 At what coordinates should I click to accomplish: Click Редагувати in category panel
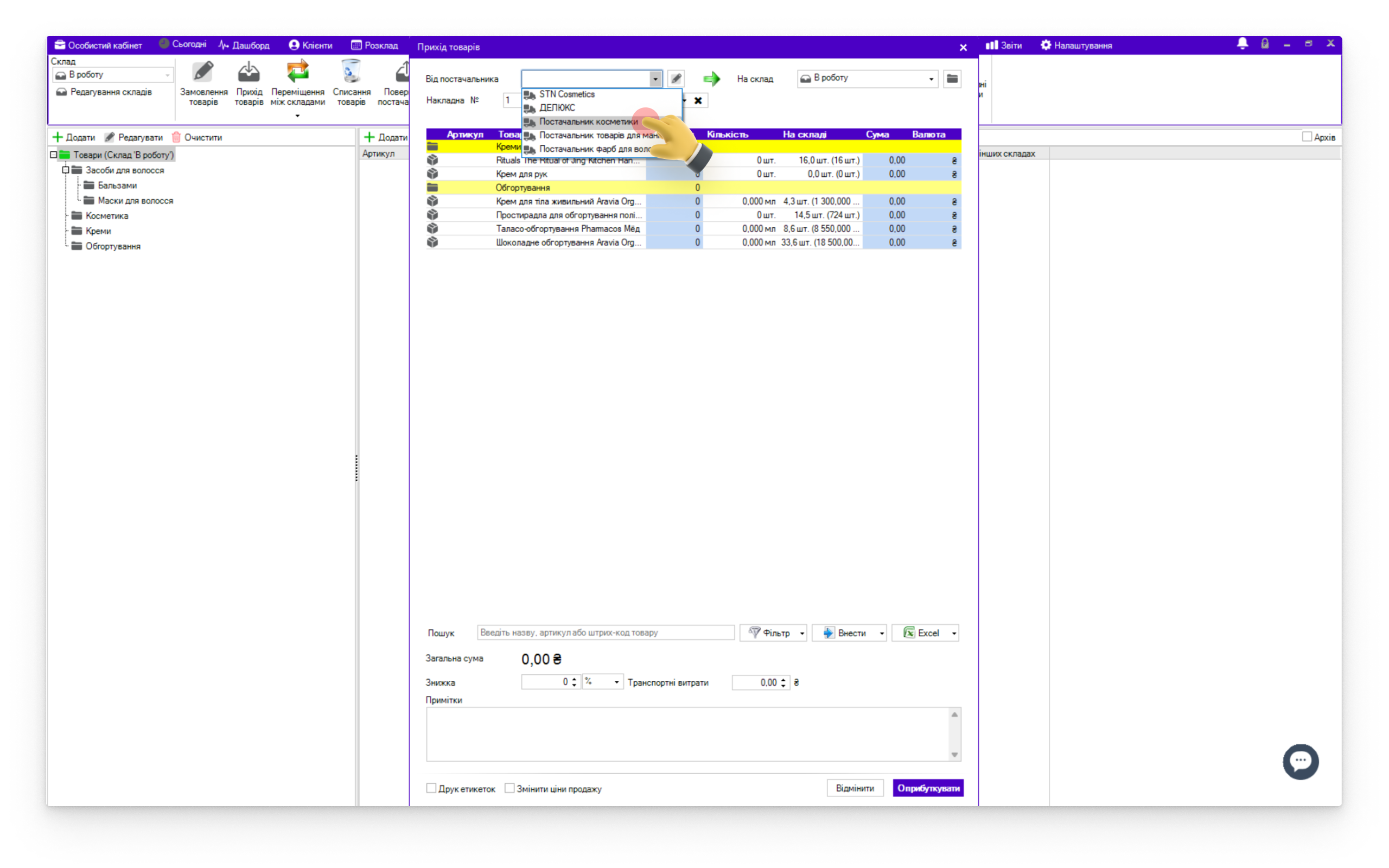click(133, 137)
